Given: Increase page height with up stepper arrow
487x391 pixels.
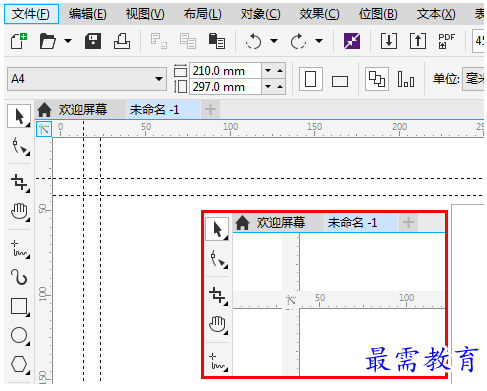Looking at the screenshot, I should (x=280, y=87).
